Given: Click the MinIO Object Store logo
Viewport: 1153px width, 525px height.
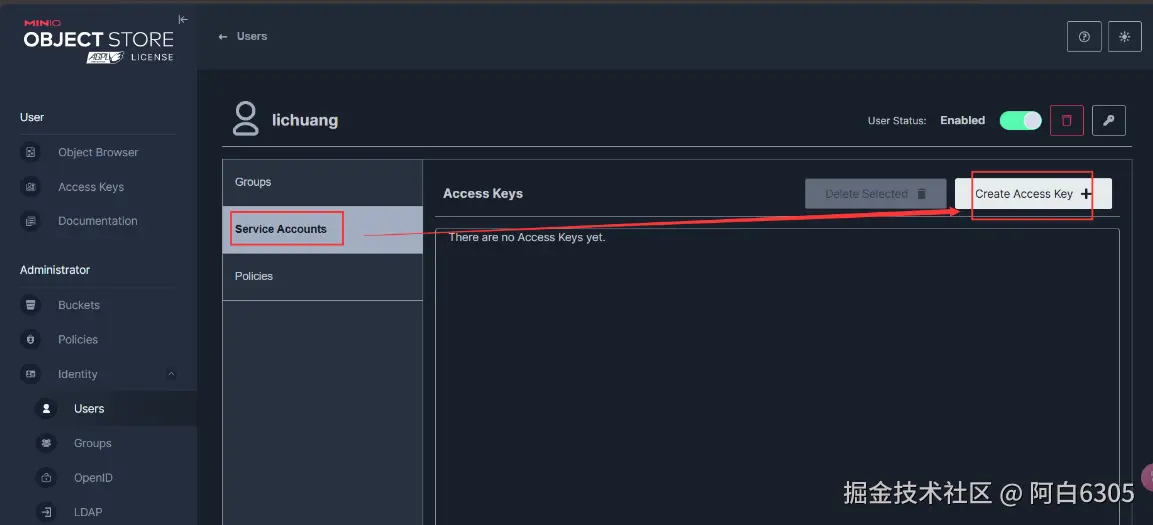Looking at the screenshot, I should [99, 41].
